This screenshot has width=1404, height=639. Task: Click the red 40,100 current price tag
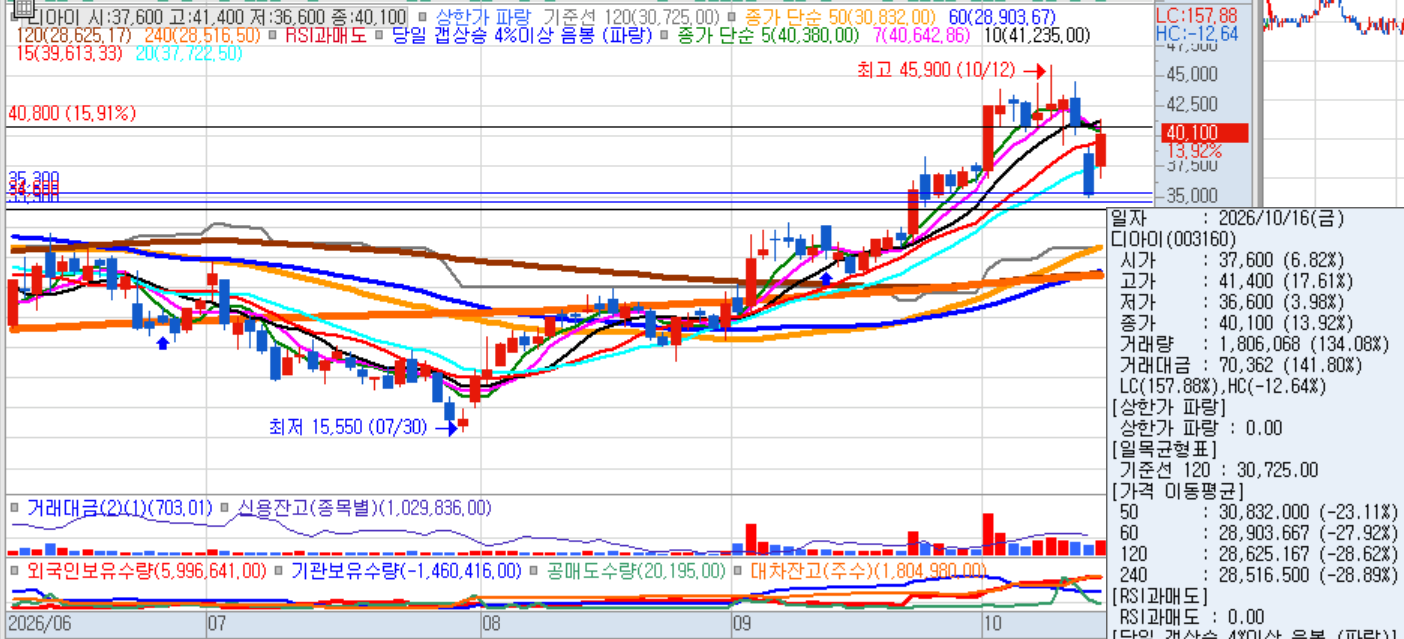click(1204, 132)
